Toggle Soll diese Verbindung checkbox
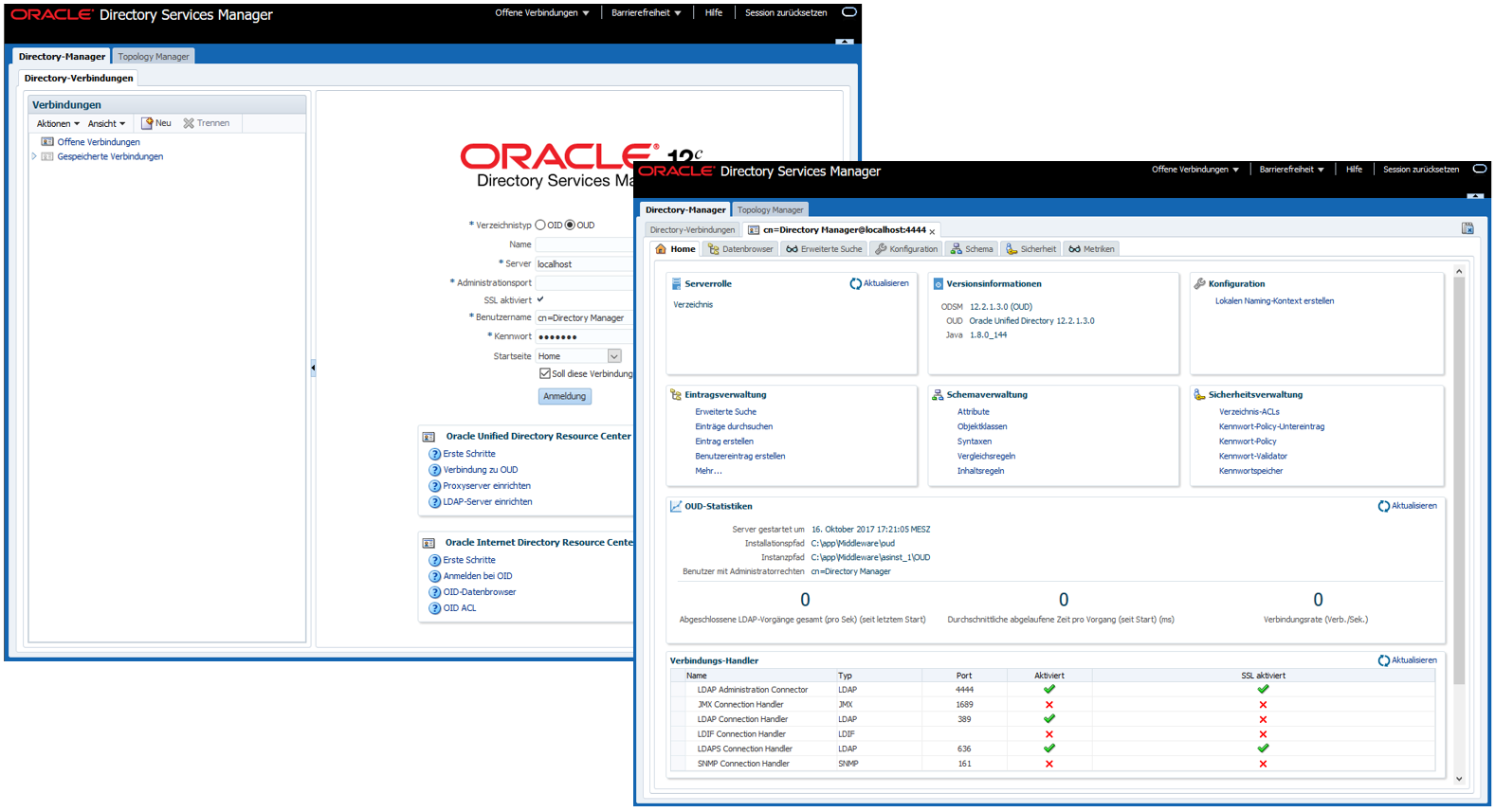 (x=545, y=373)
